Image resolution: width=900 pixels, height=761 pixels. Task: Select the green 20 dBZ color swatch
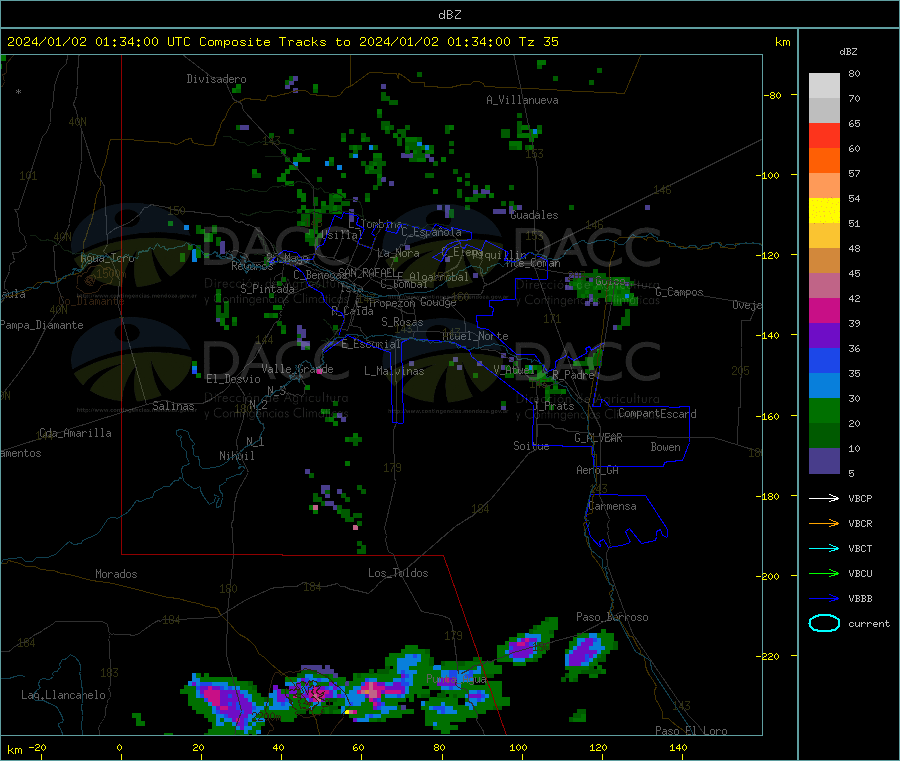coord(824,411)
